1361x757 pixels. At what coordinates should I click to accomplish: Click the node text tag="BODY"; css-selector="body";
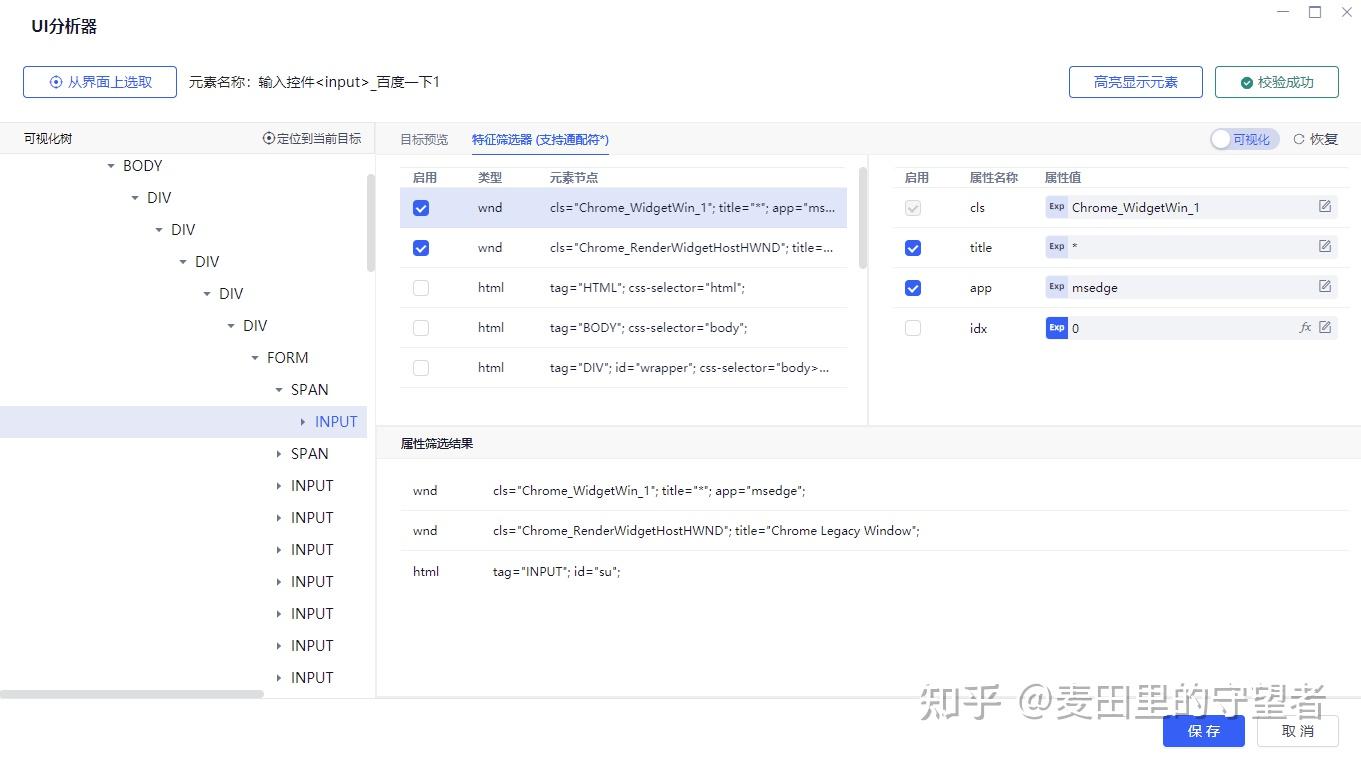tap(648, 328)
